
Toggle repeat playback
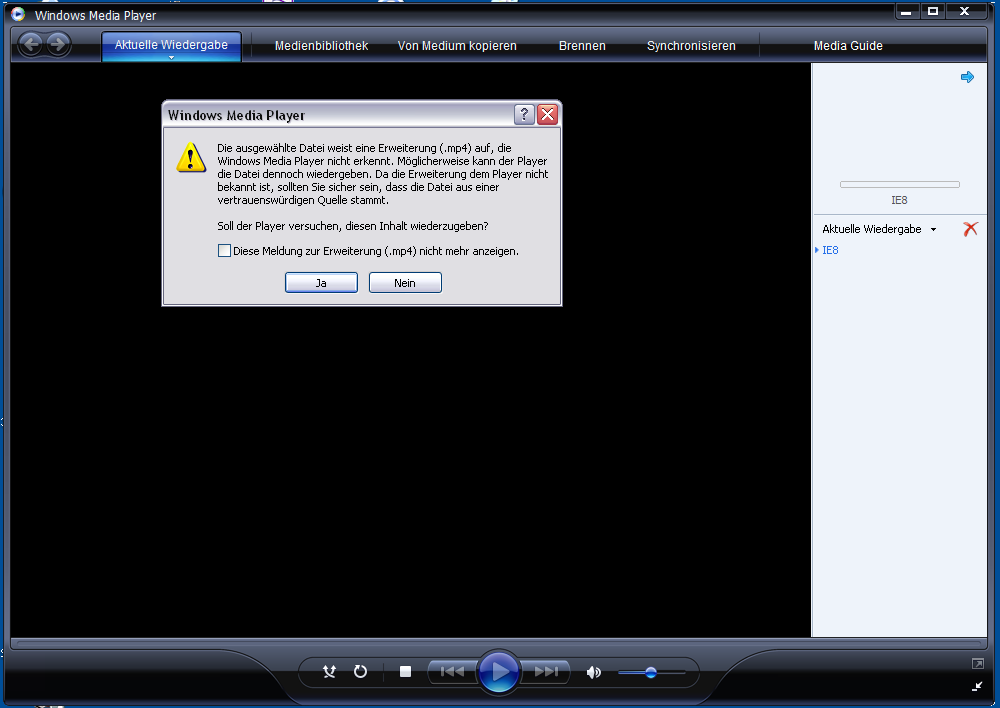pyautogui.click(x=360, y=671)
